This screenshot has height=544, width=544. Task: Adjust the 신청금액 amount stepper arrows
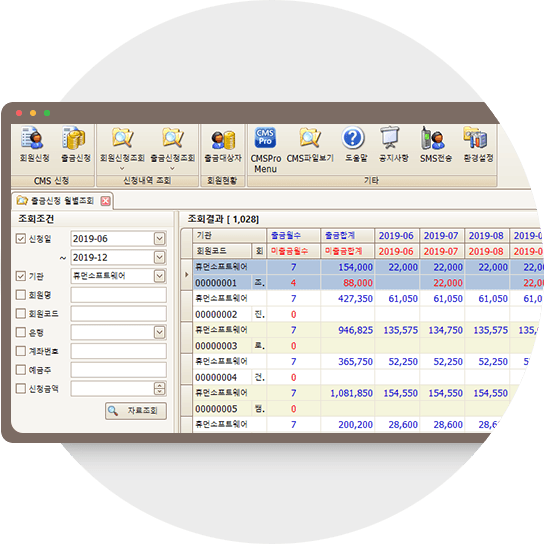[x=160, y=389]
